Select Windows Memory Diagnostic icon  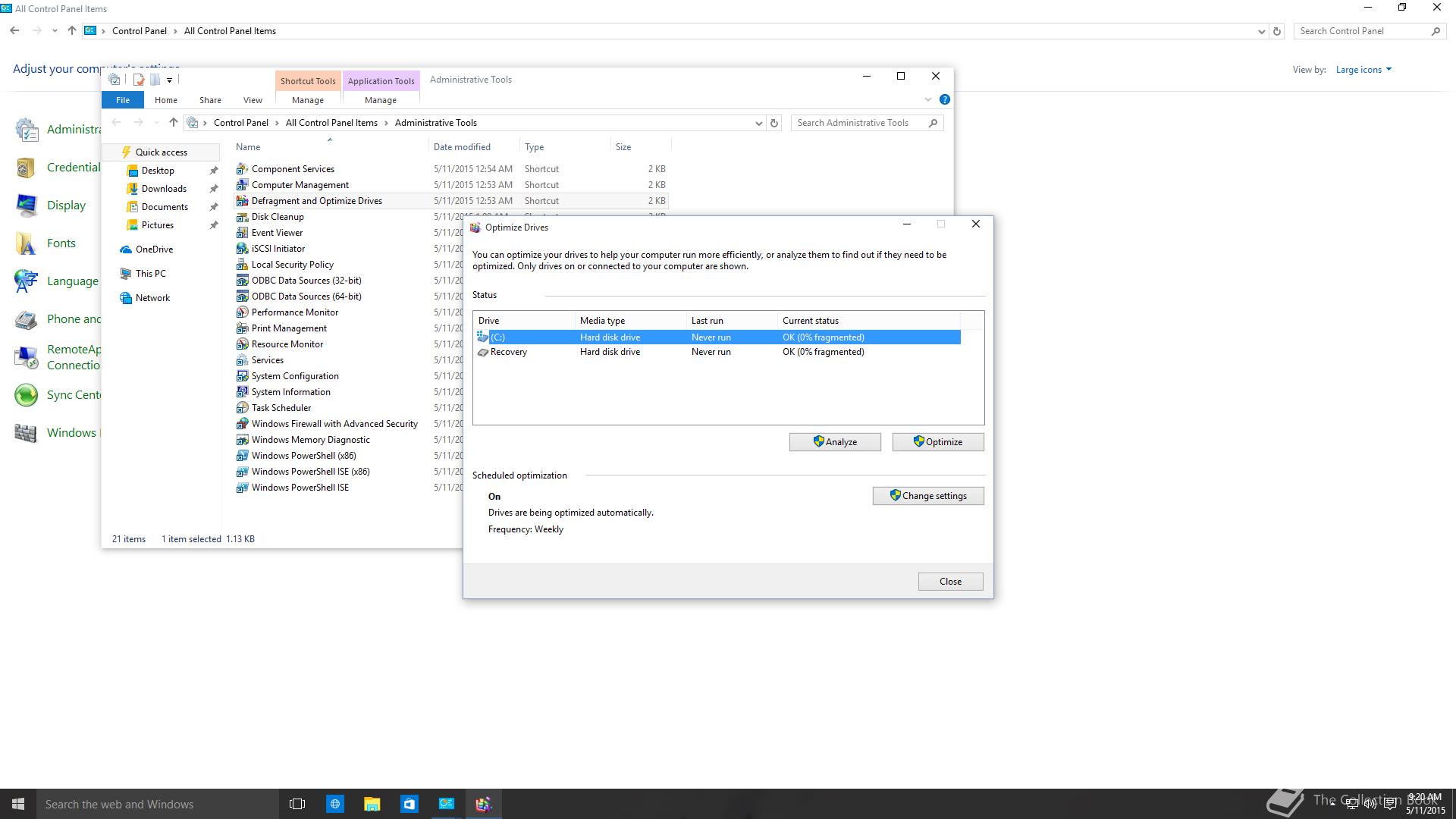tap(242, 440)
